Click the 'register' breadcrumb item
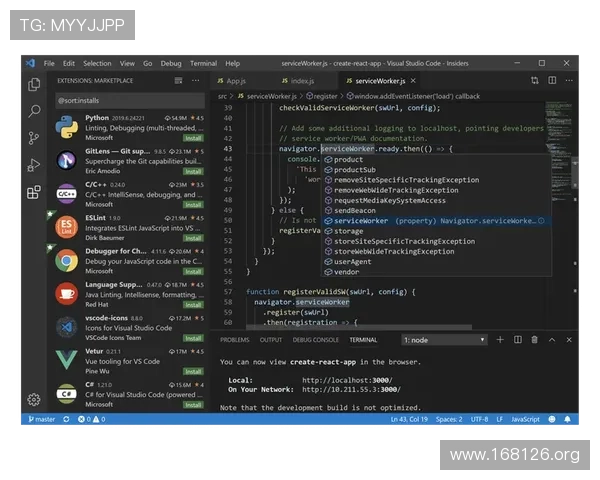The image size is (600, 480). click(321, 96)
